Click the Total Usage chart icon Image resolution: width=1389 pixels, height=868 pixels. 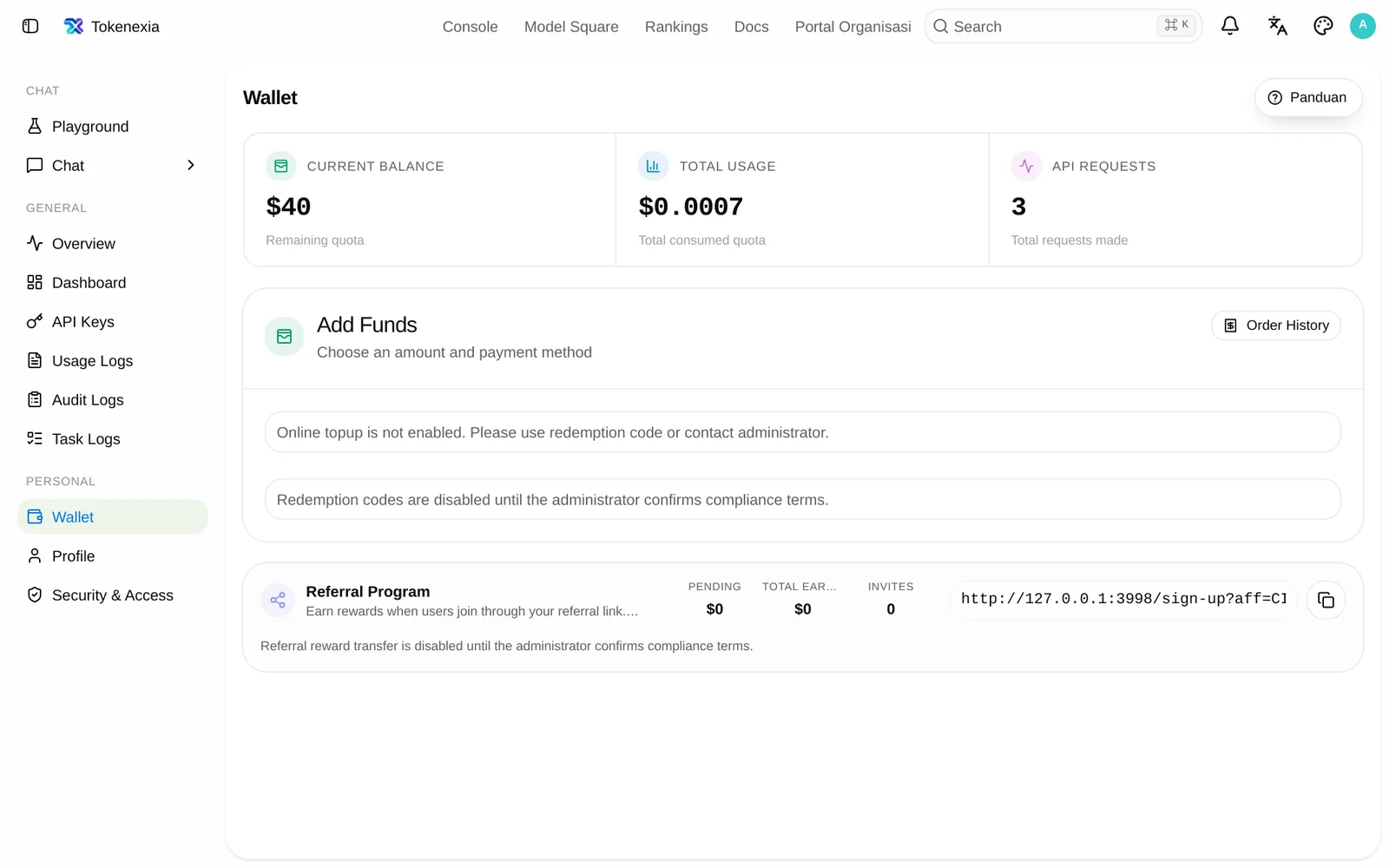(653, 166)
